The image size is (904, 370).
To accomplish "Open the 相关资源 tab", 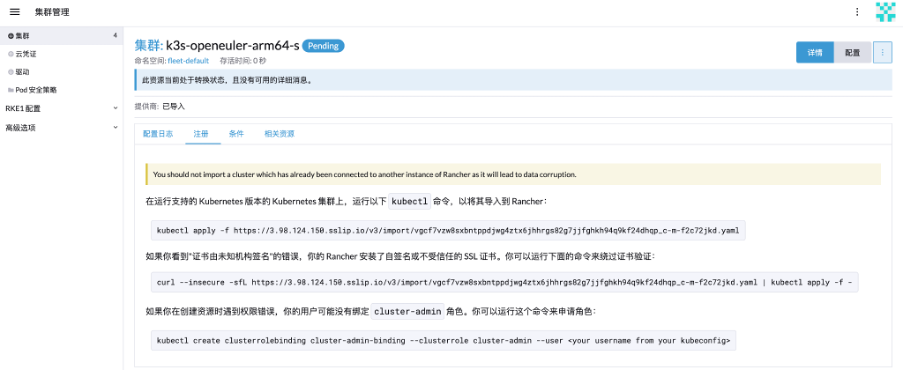I will (279, 134).
